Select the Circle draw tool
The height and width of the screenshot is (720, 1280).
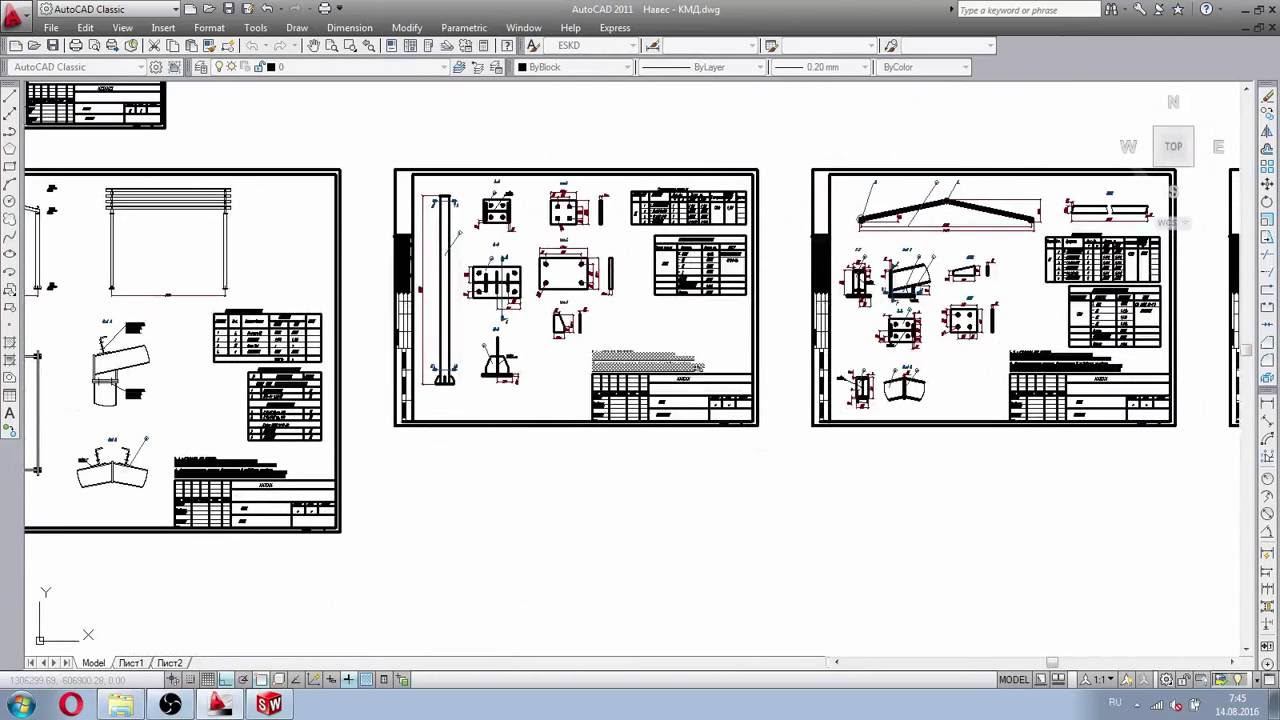(x=10, y=201)
